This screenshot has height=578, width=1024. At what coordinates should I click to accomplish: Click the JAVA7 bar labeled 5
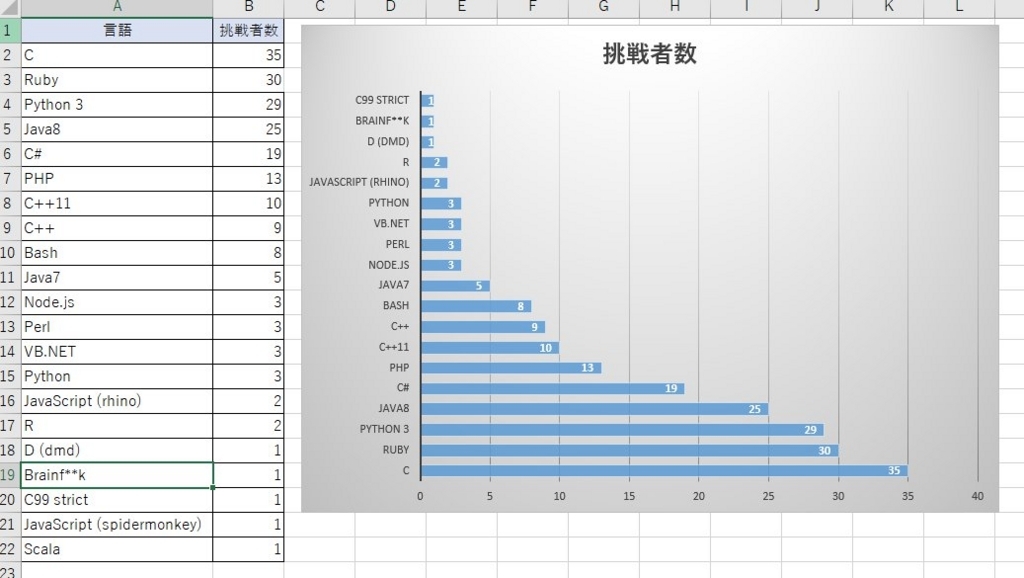455,285
